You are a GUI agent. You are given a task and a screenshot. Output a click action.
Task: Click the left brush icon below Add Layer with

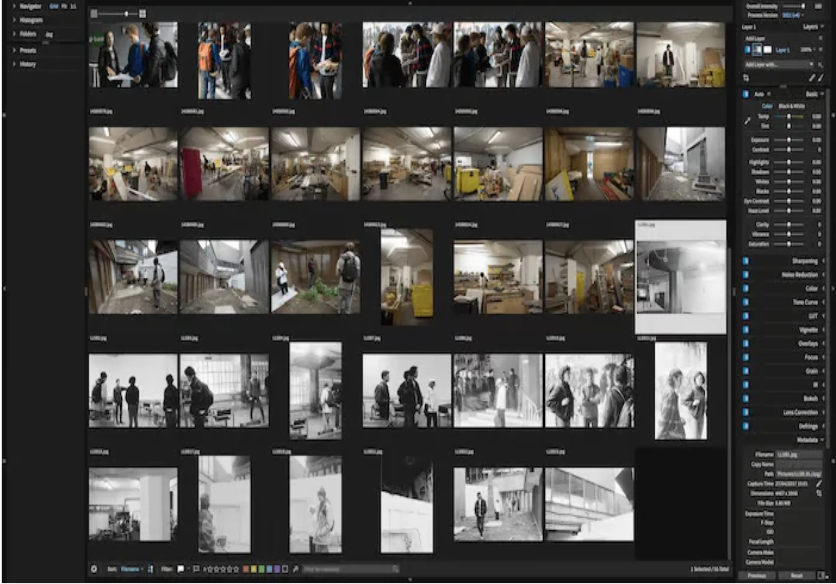(811, 78)
